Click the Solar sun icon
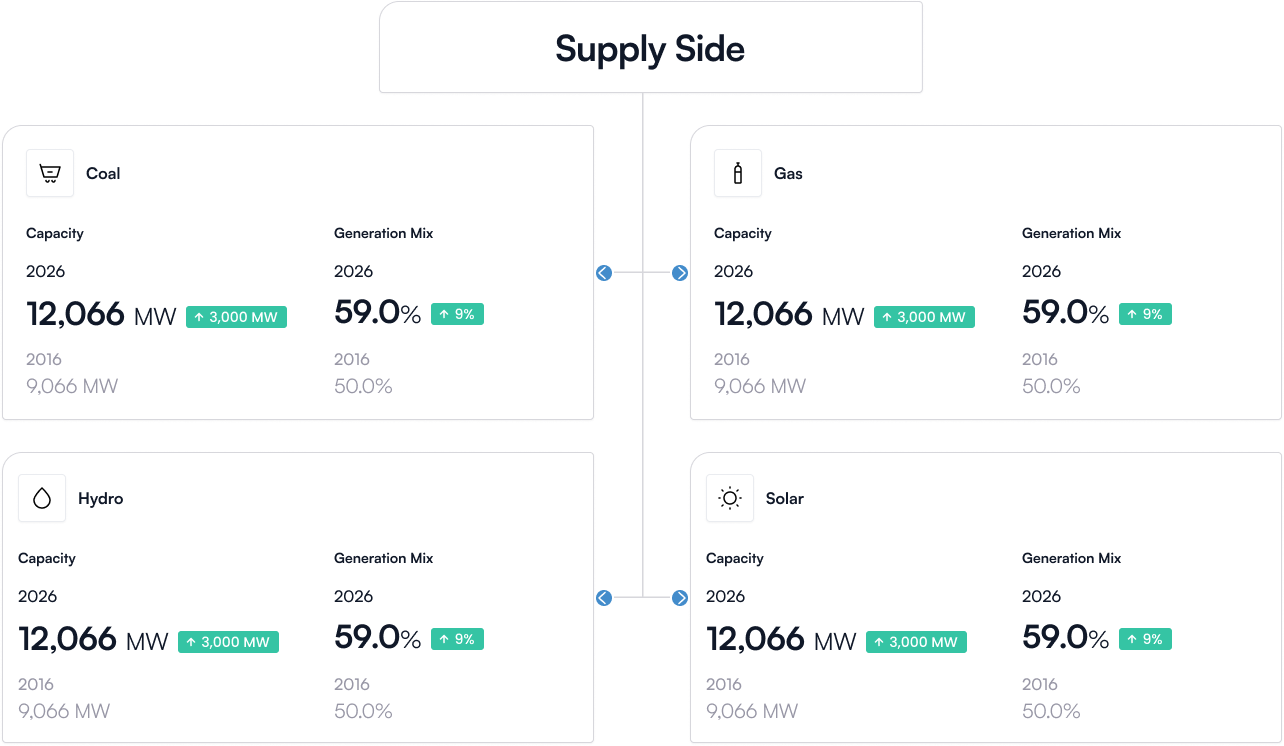The width and height of the screenshot is (1284, 746). coord(730,498)
